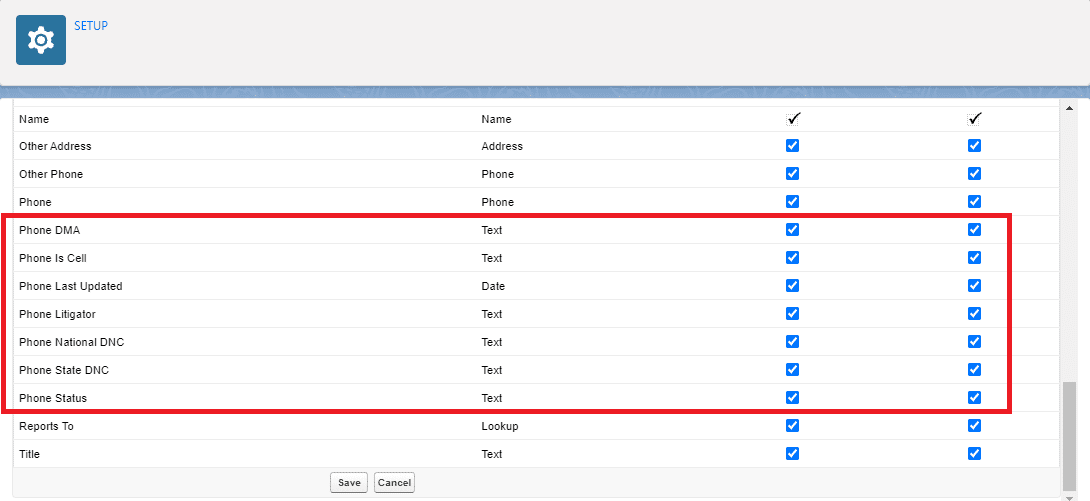Select the Phone Status field label
1090x501 pixels.
click(x=53, y=398)
